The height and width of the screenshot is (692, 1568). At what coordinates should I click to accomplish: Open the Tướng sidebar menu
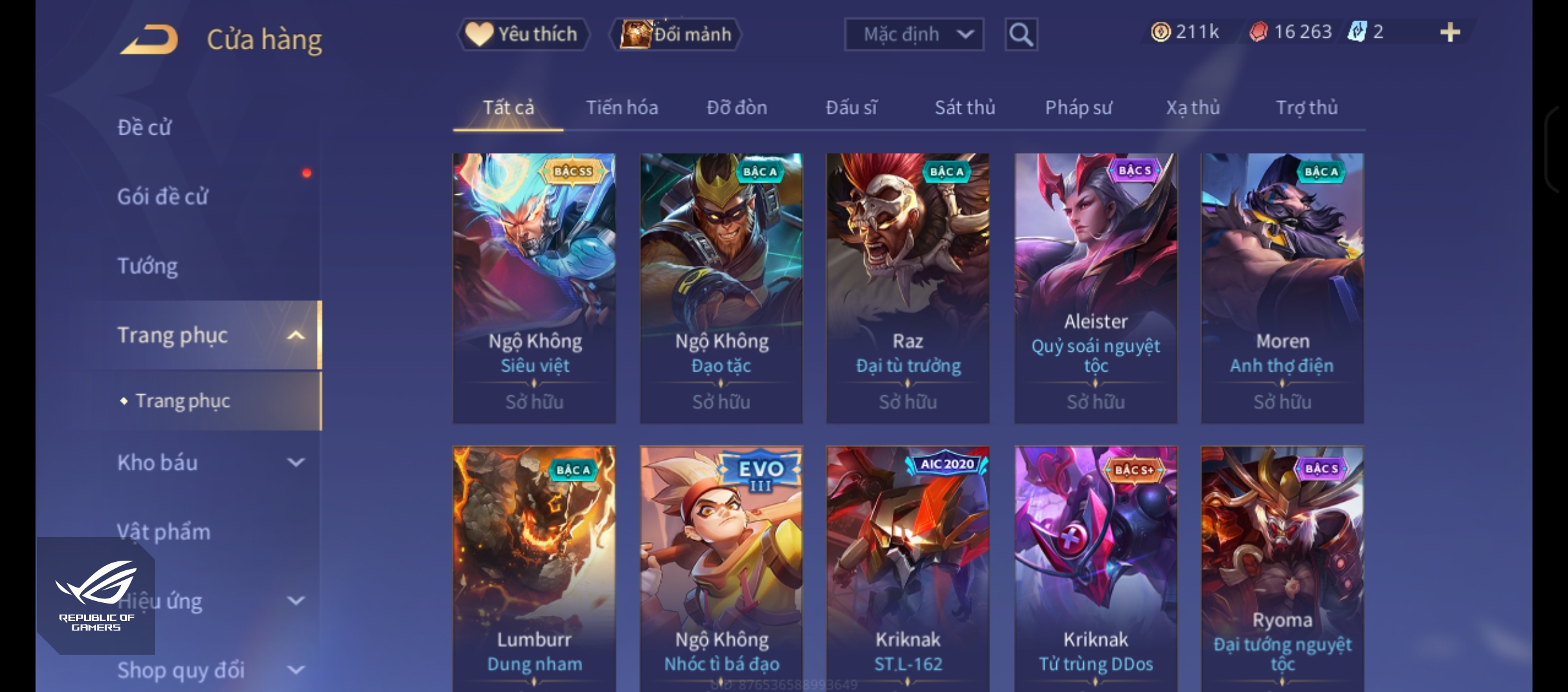coord(147,266)
